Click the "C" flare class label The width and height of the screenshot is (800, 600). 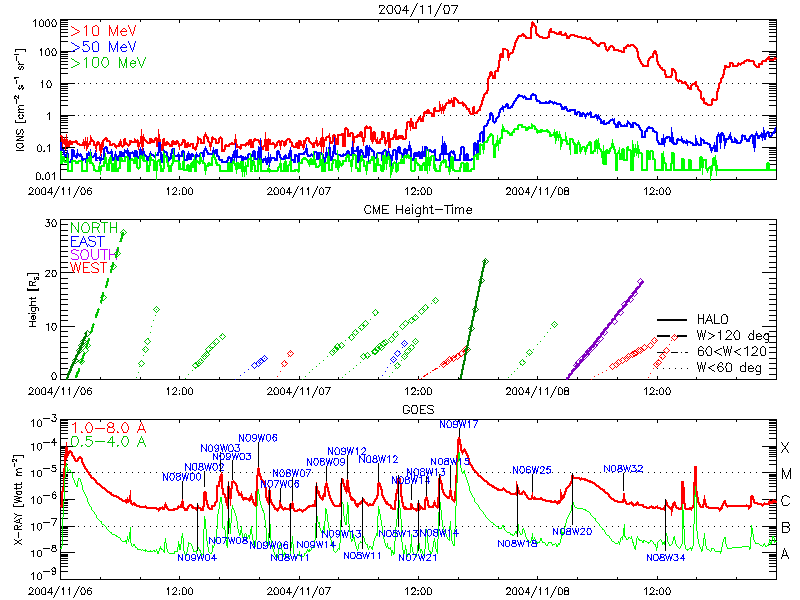[786, 501]
